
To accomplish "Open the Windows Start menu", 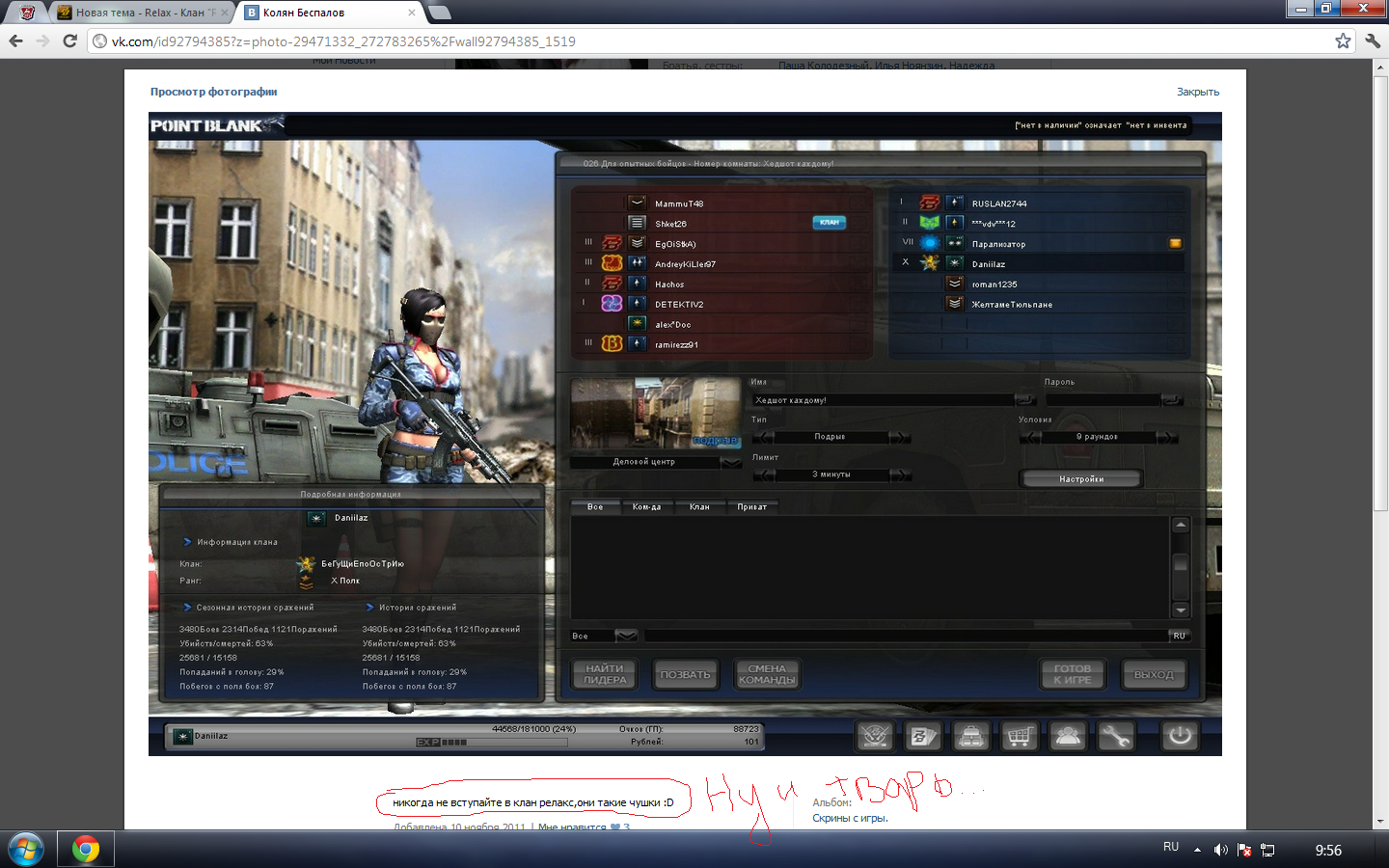I will coord(25,850).
